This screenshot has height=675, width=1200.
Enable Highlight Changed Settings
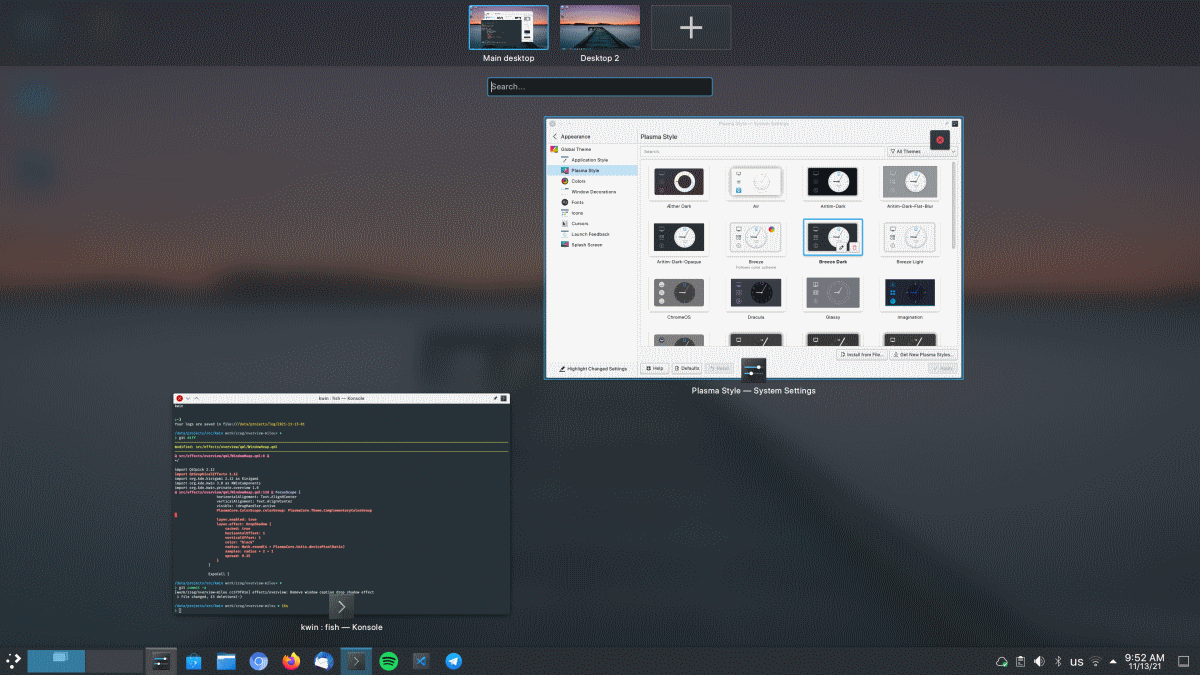(x=592, y=368)
